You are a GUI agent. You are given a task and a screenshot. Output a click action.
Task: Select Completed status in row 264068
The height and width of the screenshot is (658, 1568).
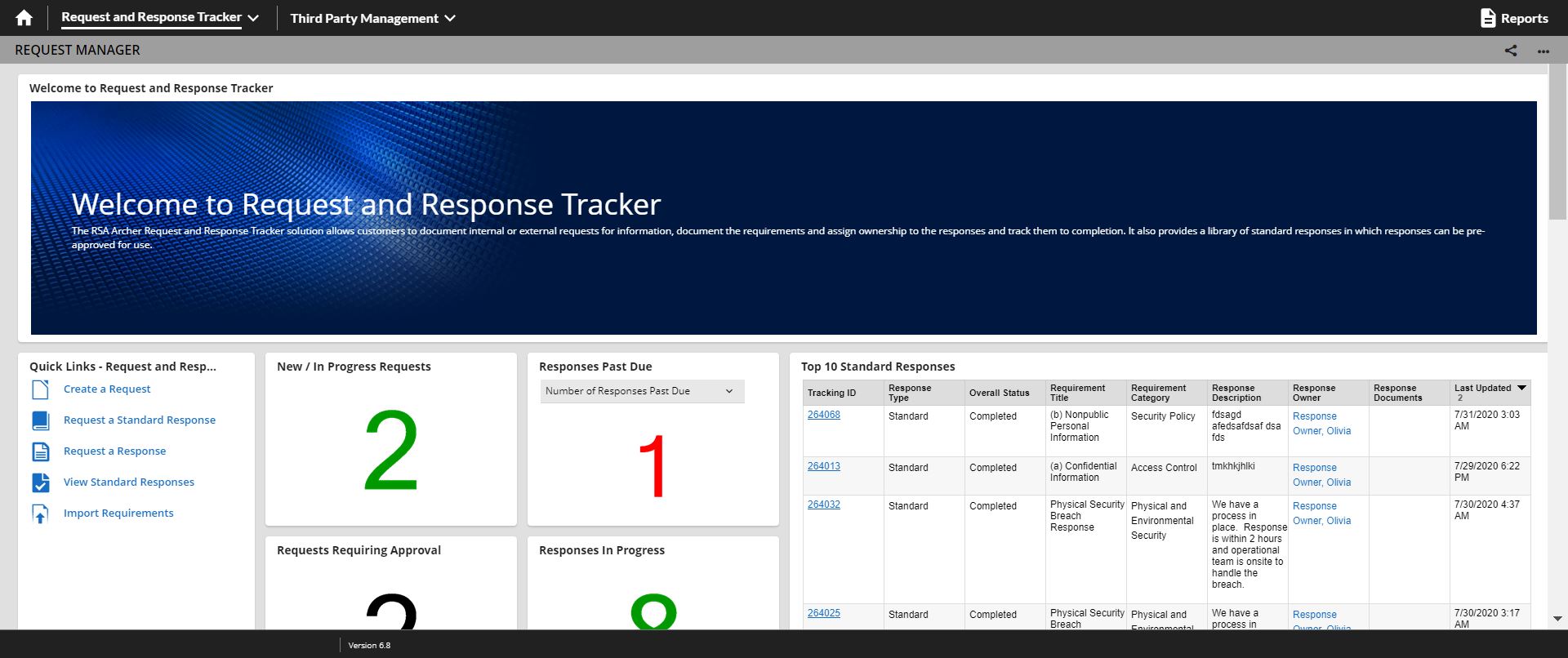[x=993, y=416]
